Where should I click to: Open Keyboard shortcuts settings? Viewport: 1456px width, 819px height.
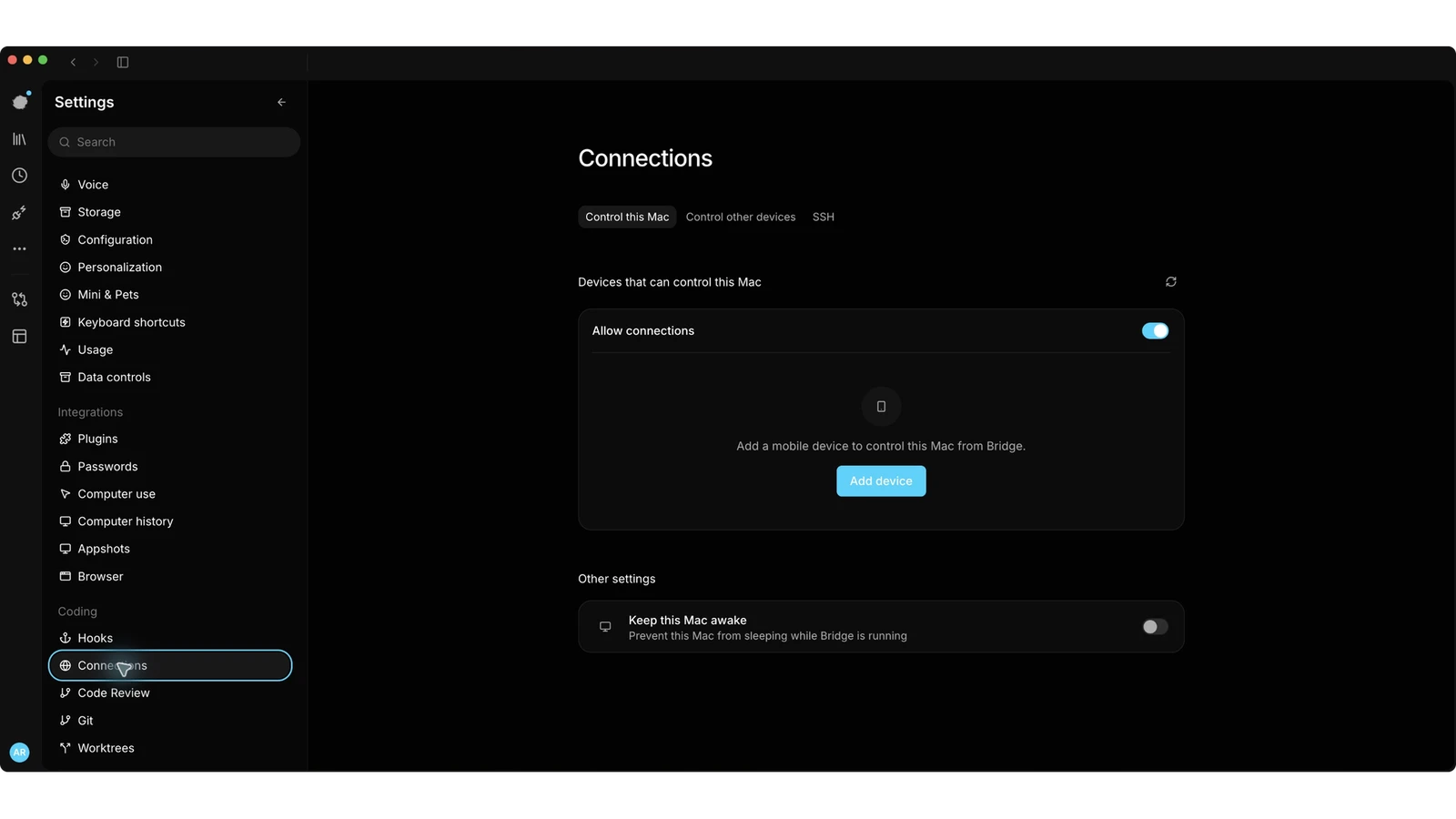click(170, 322)
